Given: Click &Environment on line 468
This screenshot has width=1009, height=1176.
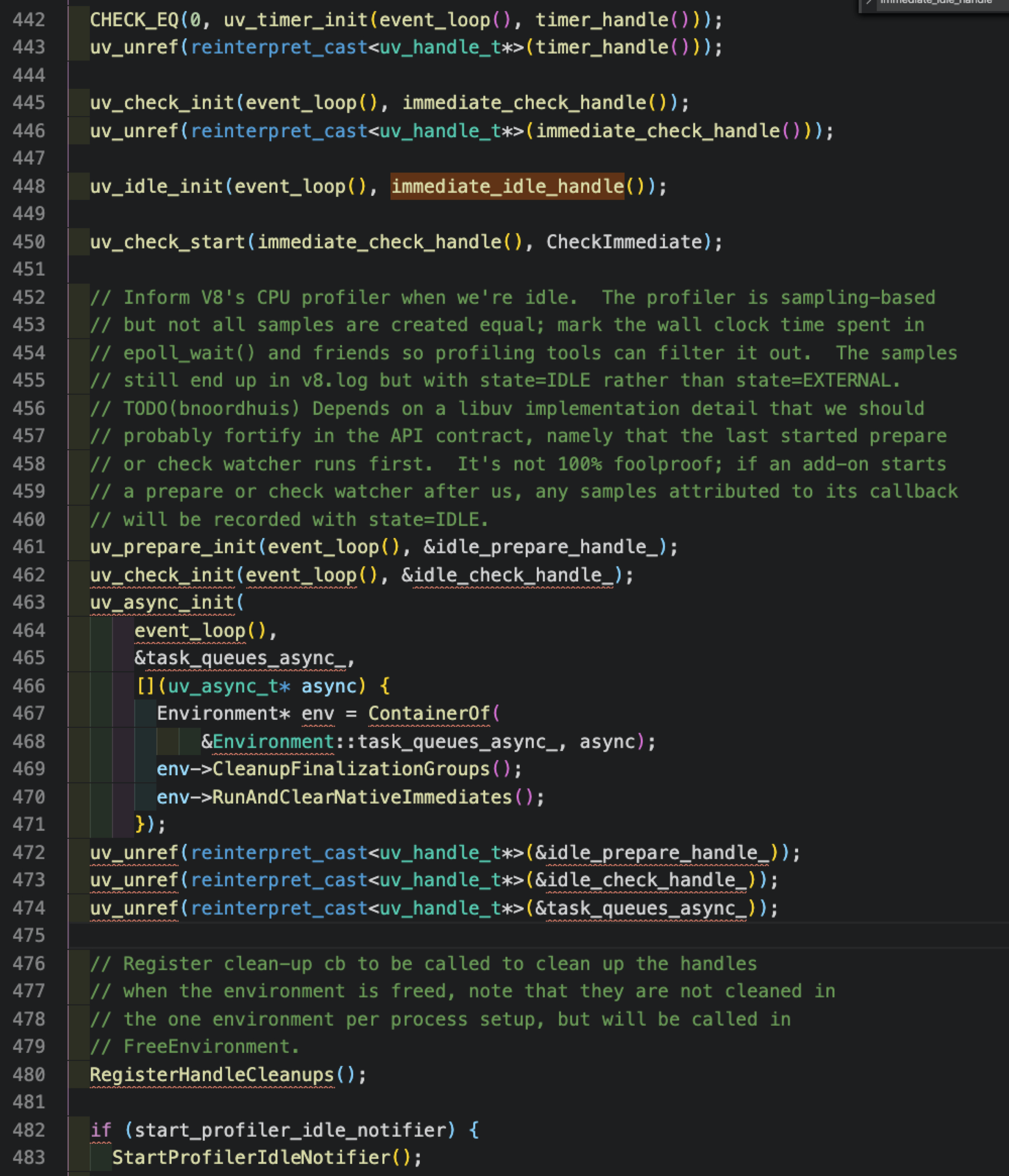Looking at the screenshot, I should click(x=268, y=742).
